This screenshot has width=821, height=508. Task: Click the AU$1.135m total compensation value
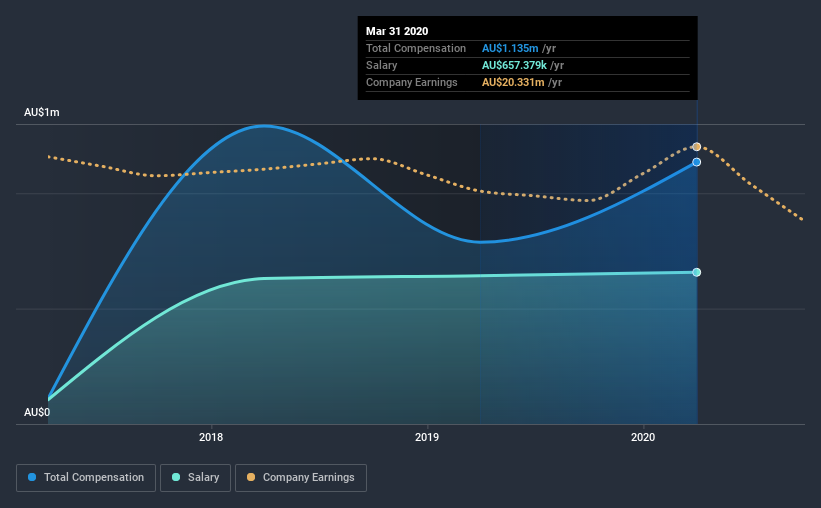[510, 48]
